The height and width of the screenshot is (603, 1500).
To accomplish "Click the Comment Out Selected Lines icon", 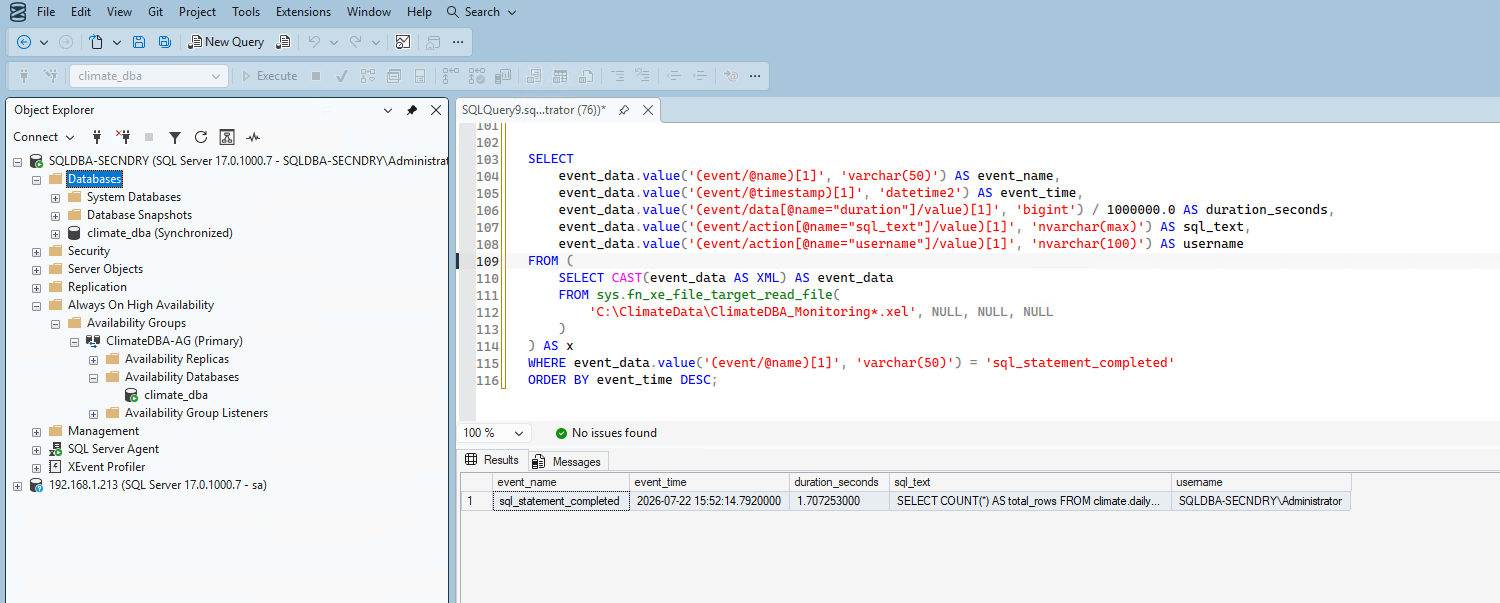I will click(x=617, y=76).
